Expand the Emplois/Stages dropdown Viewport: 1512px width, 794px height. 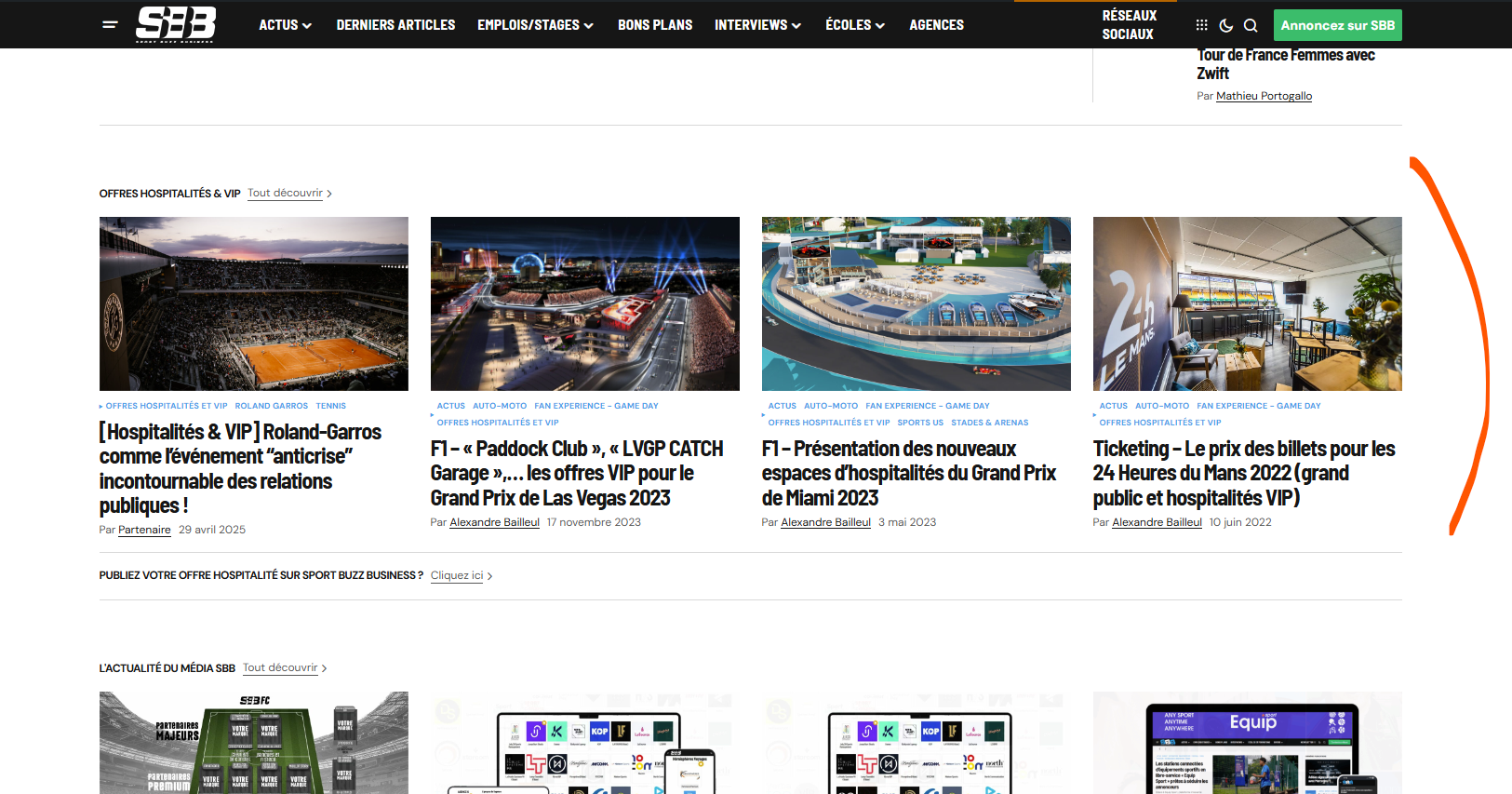tap(535, 25)
